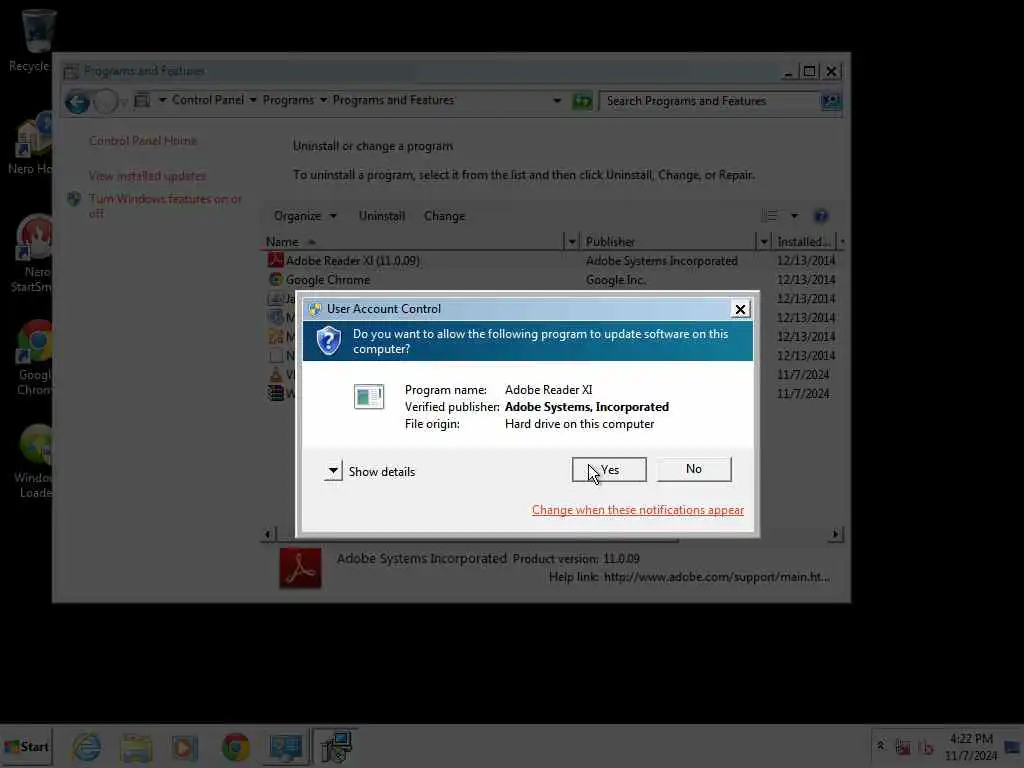The image size is (1024, 768).
Task: Launch Internet Explorer from taskbar
Action: pyautogui.click(x=87, y=747)
